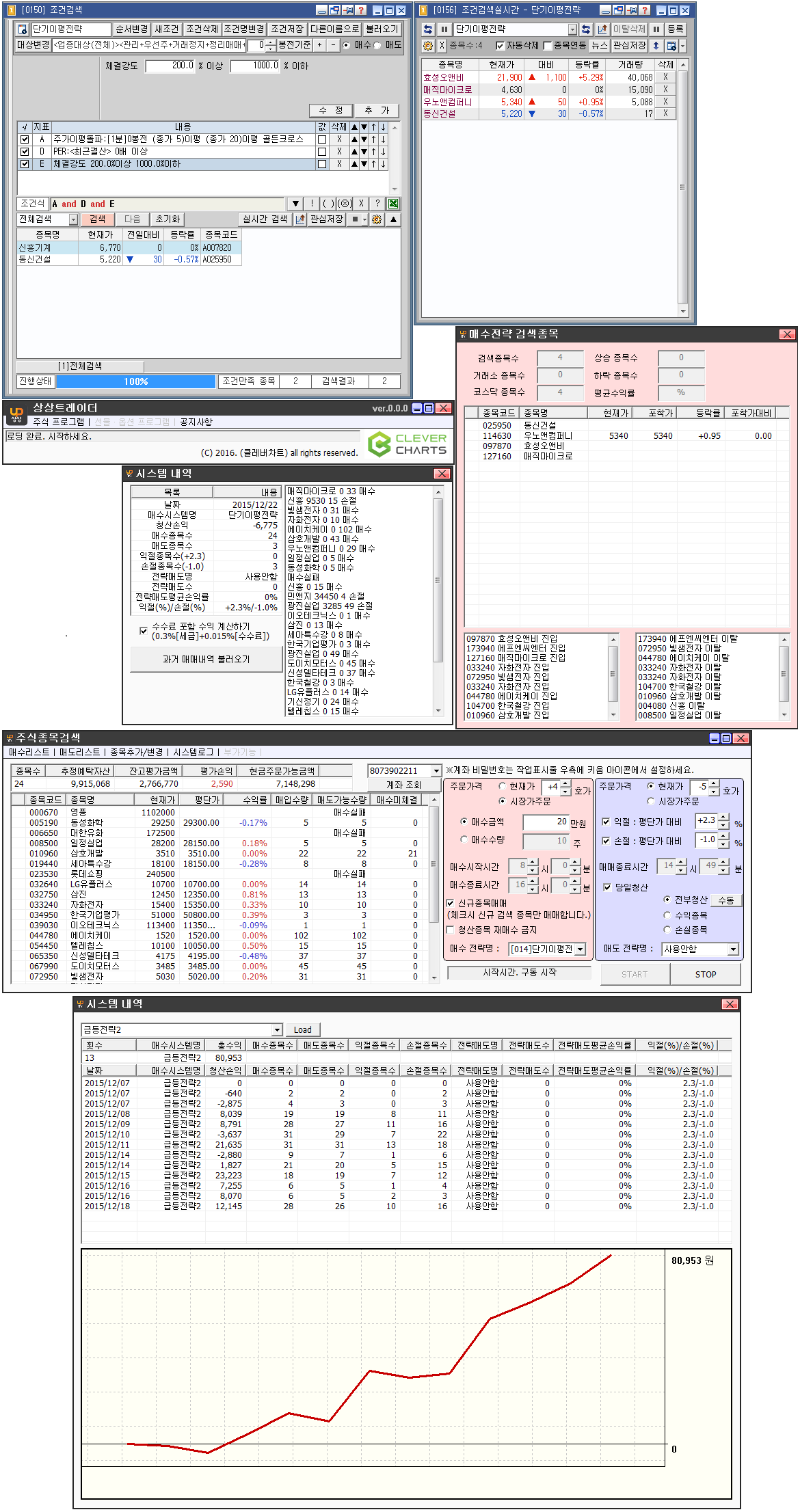Click the pause icon beside the strategy name in 0156
800x1512 pixels.
point(444,29)
